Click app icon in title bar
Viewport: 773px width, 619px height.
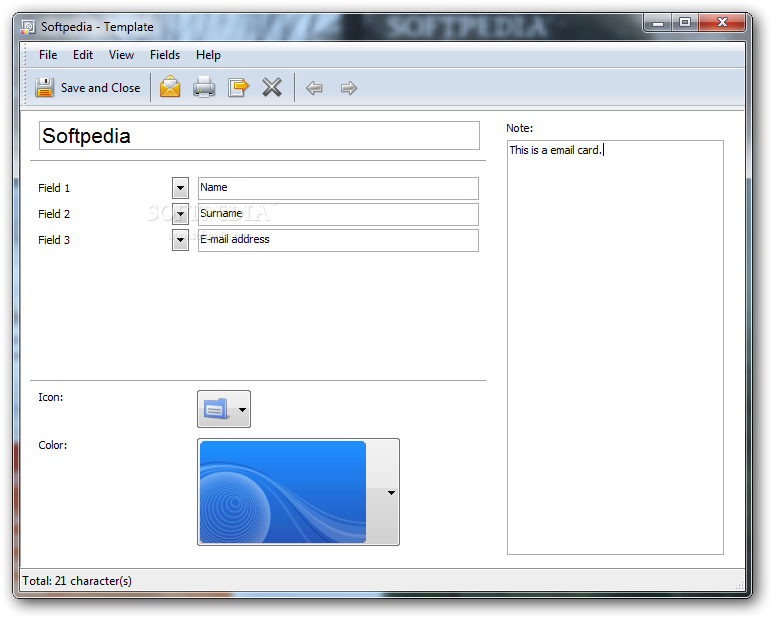click(28, 27)
